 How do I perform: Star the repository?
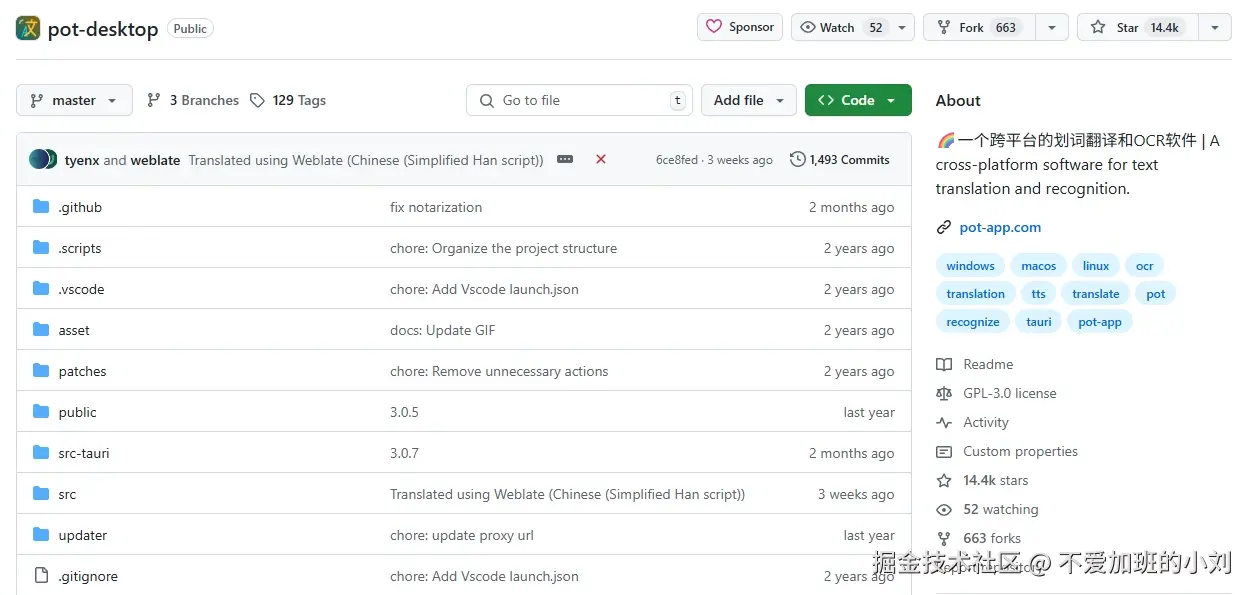click(1138, 27)
